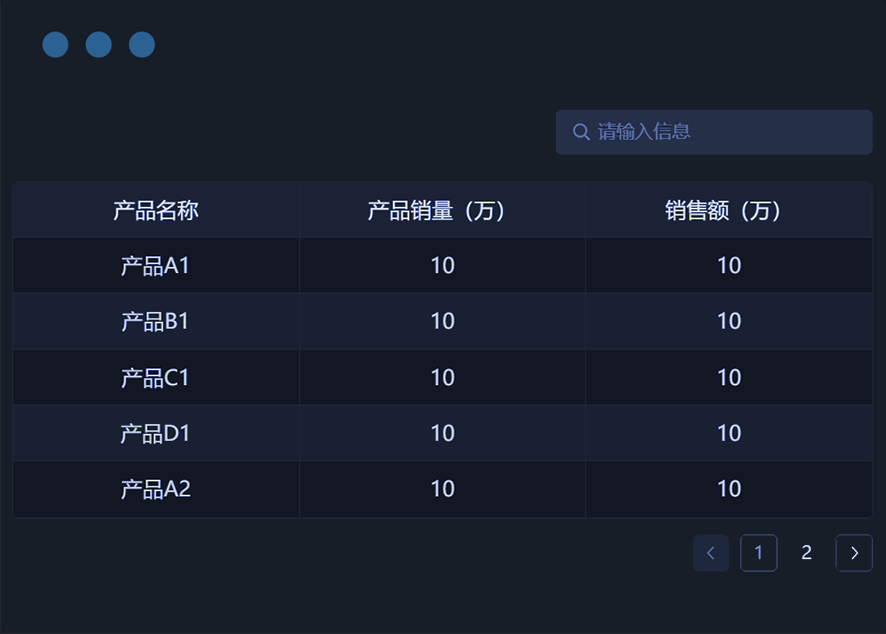Select the 产品A1 row name cell
Screen dimensions: 886x634
tap(156, 266)
